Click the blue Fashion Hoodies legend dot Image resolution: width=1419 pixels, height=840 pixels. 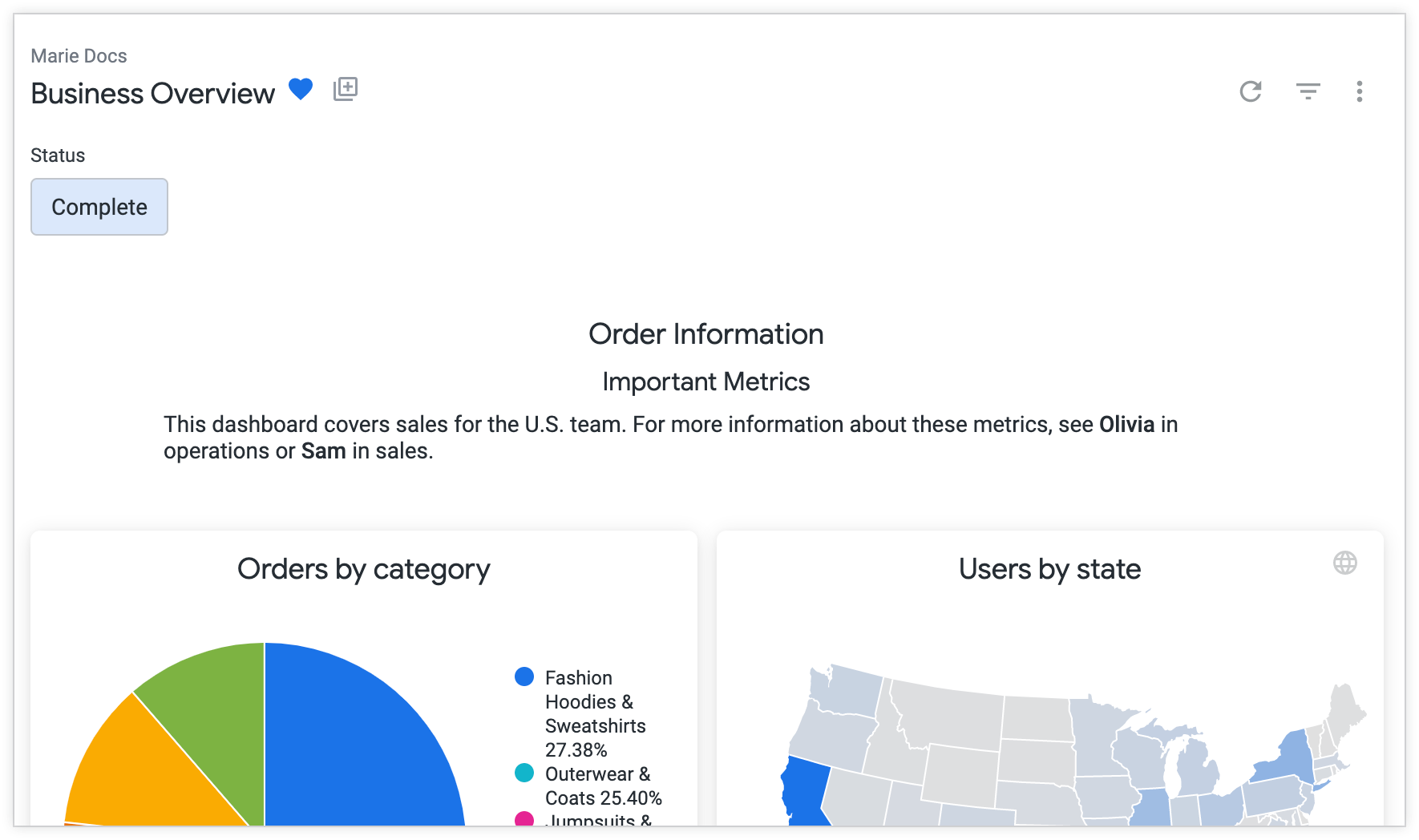coord(524,676)
